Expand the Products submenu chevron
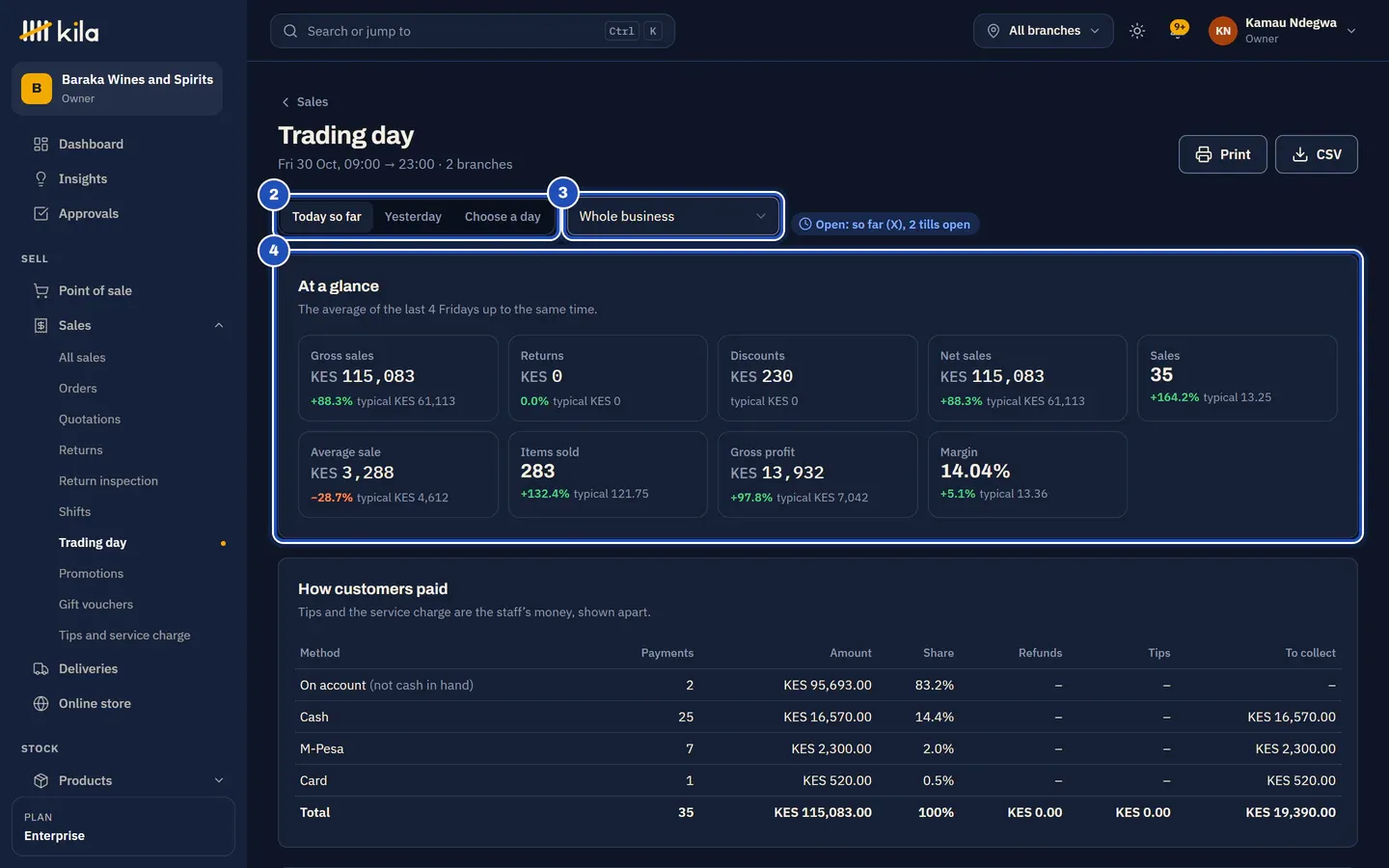This screenshot has width=1389, height=868. [x=219, y=780]
